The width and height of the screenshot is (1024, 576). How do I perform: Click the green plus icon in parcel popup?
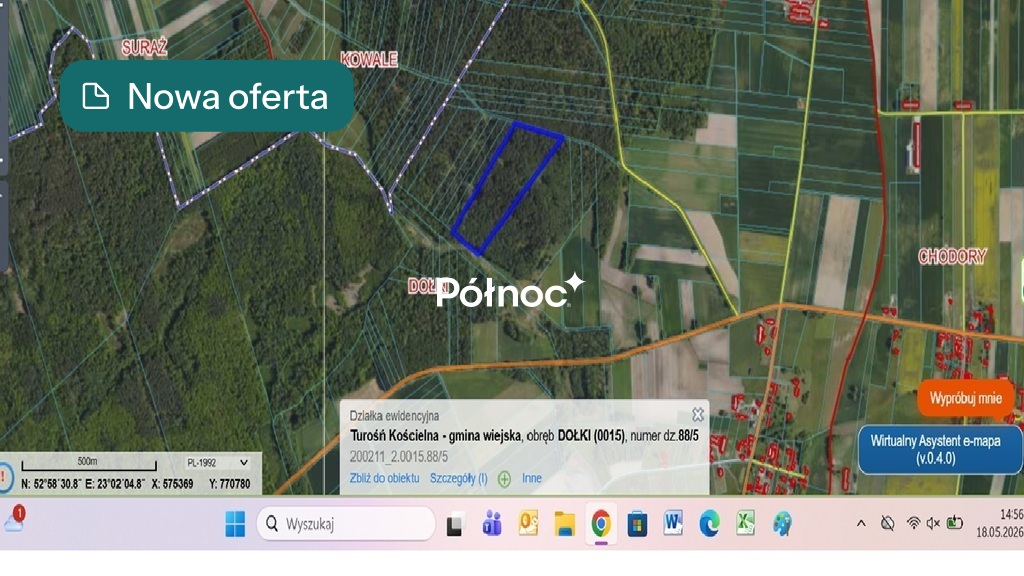coord(504,479)
